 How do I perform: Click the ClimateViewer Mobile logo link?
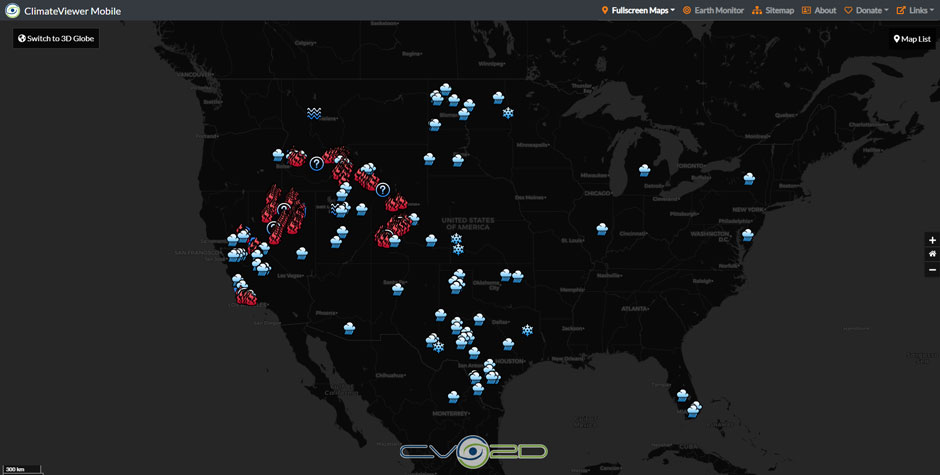(x=63, y=11)
